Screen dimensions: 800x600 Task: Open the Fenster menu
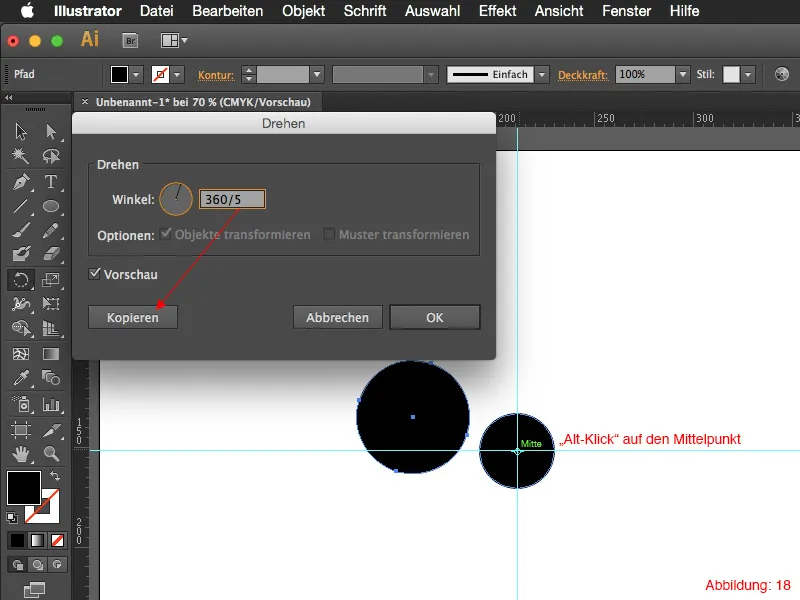tap(627, 11)
